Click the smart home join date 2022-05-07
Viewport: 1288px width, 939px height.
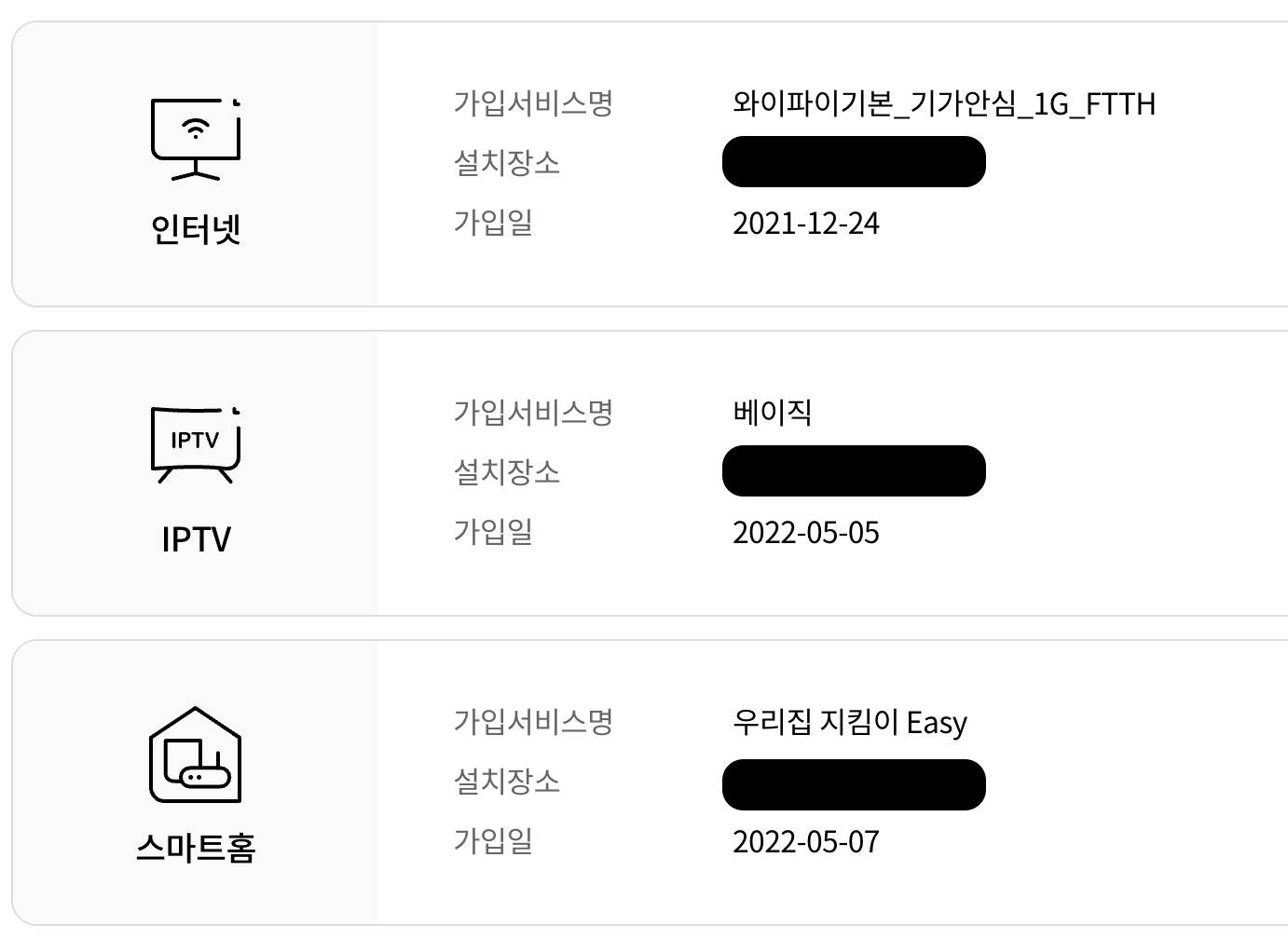[x=805, y=842]
